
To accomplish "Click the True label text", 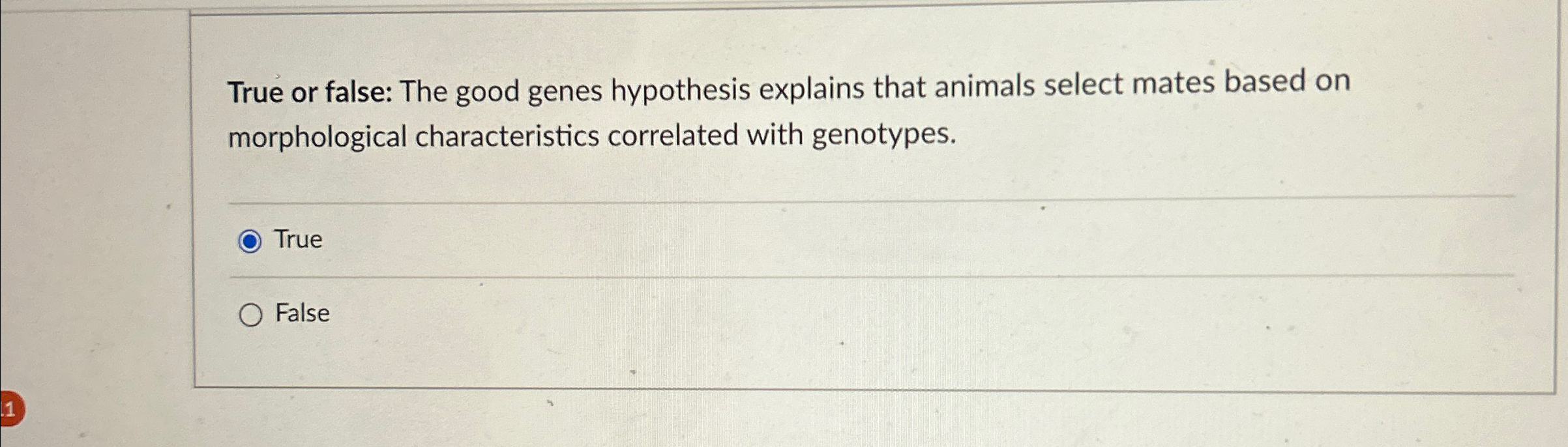I will [x=297, y=240].
